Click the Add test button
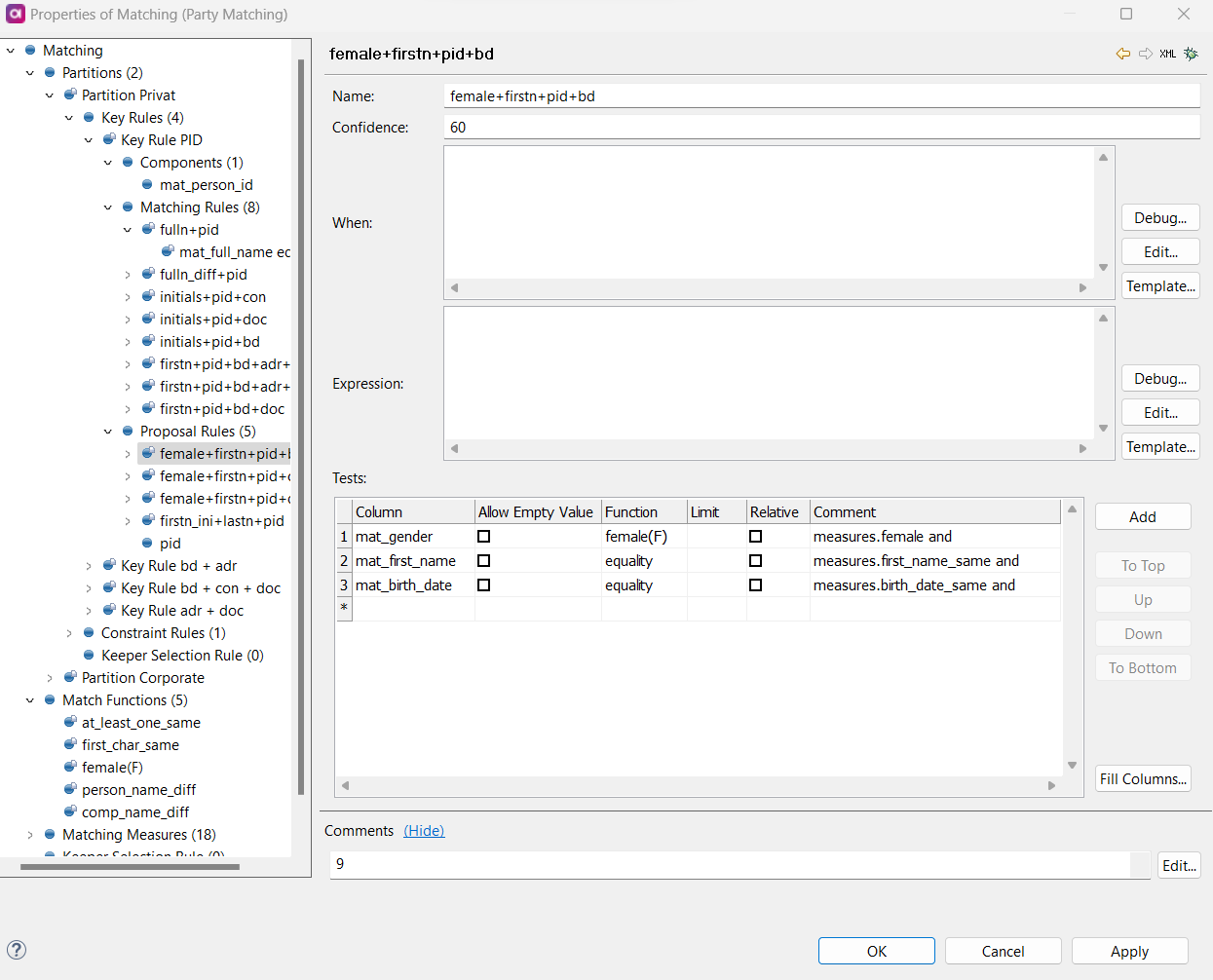 [x=1143, y=516]
